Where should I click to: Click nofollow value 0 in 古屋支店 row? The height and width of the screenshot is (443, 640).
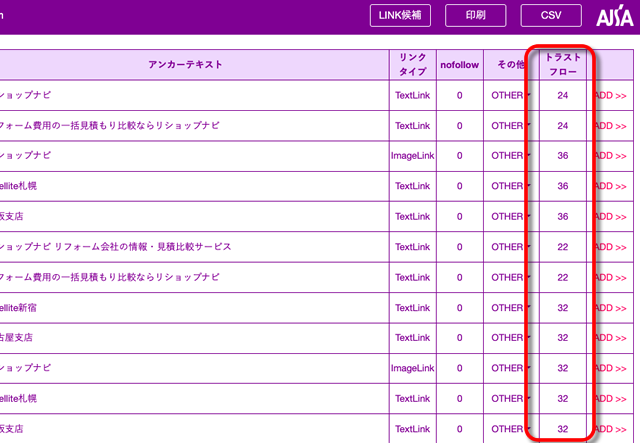coord(460,338)
